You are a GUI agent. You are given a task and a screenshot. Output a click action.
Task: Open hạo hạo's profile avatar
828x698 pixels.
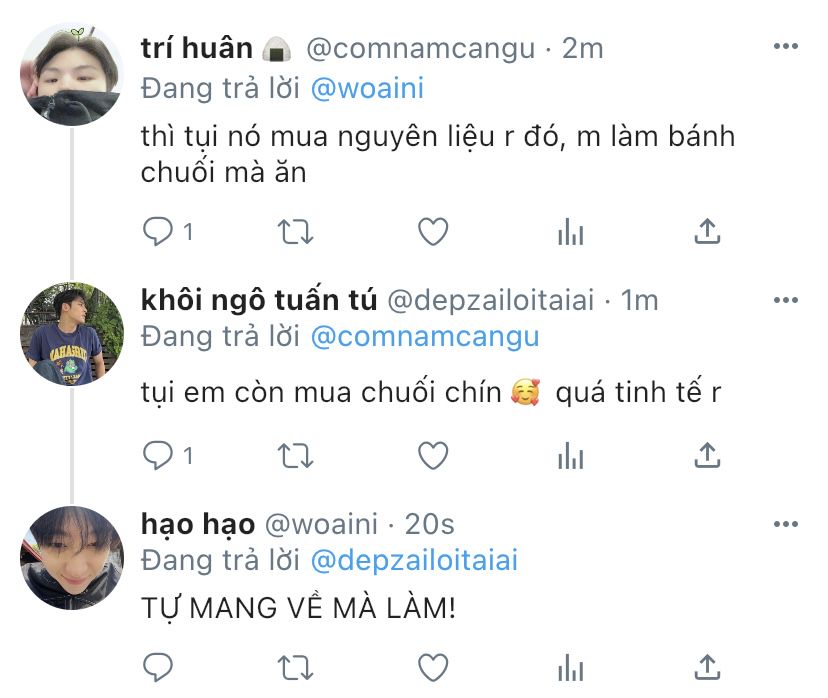tap(72, 558)
